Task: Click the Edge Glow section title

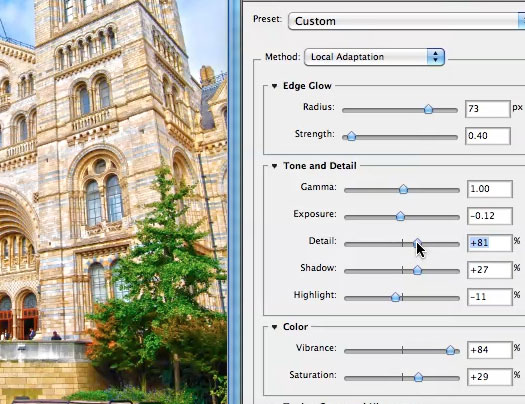Action: pos(307,86)
